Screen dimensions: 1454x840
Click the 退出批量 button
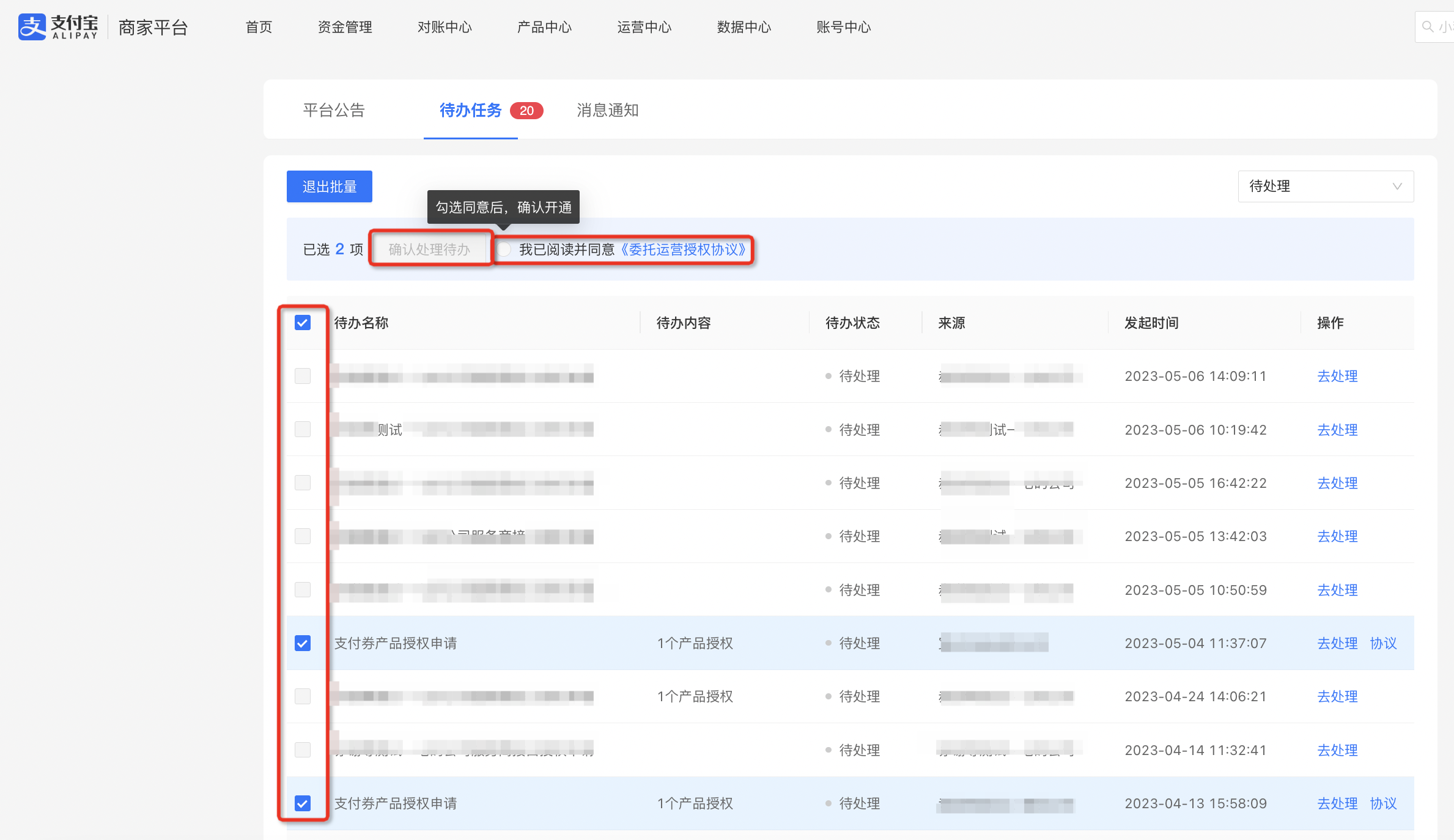tap(330, 186)
